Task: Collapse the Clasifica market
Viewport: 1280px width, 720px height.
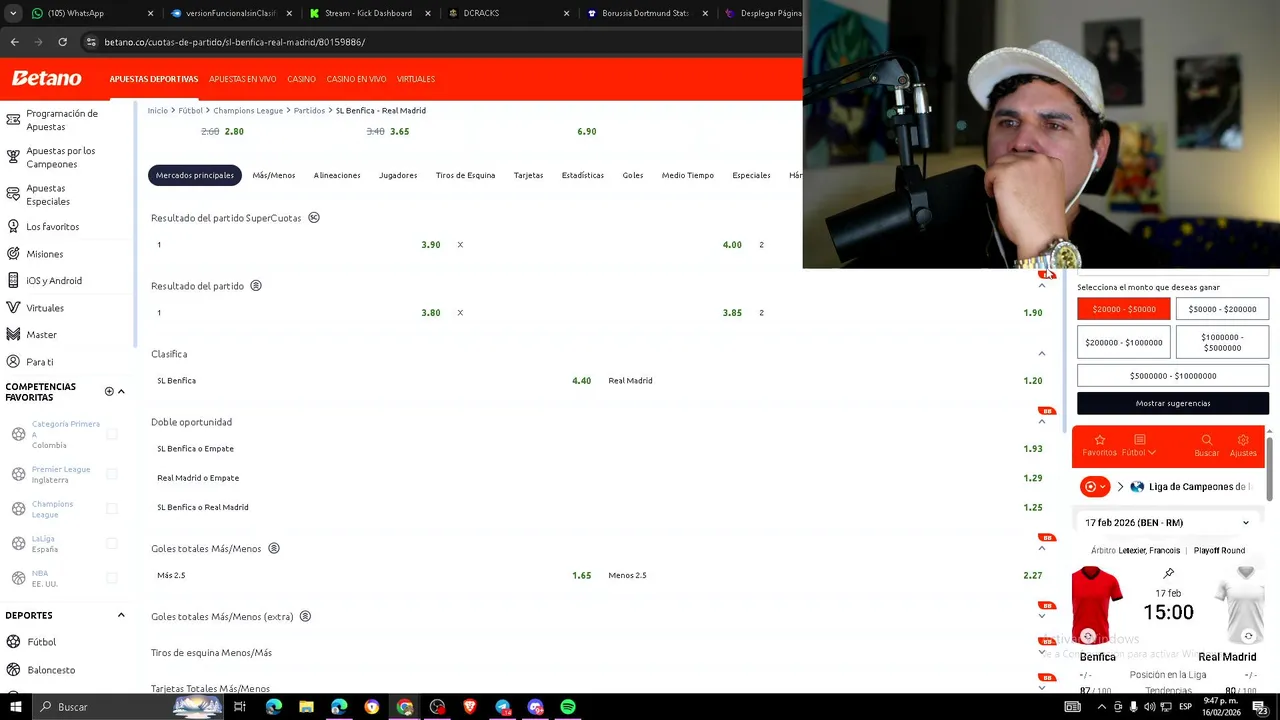Action: (1041, 354)
